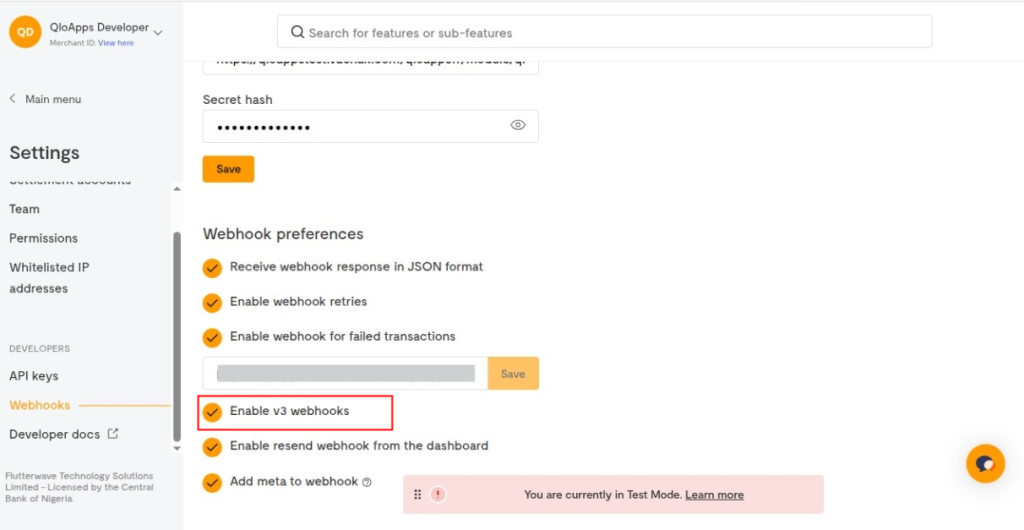Grab the drag handle on Test Mode banner
This screenshot has height=530, width=1024.
[x=417, y=494]
